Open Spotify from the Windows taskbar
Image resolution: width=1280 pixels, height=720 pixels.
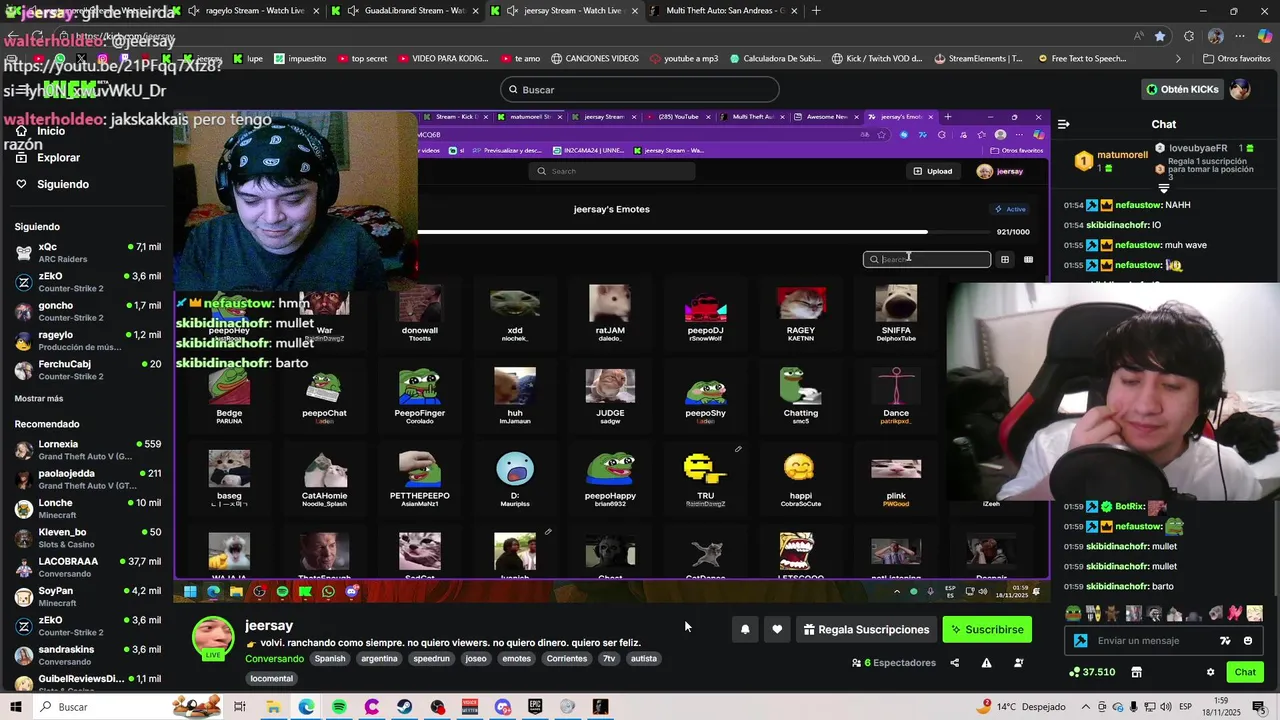coord(339,707)
